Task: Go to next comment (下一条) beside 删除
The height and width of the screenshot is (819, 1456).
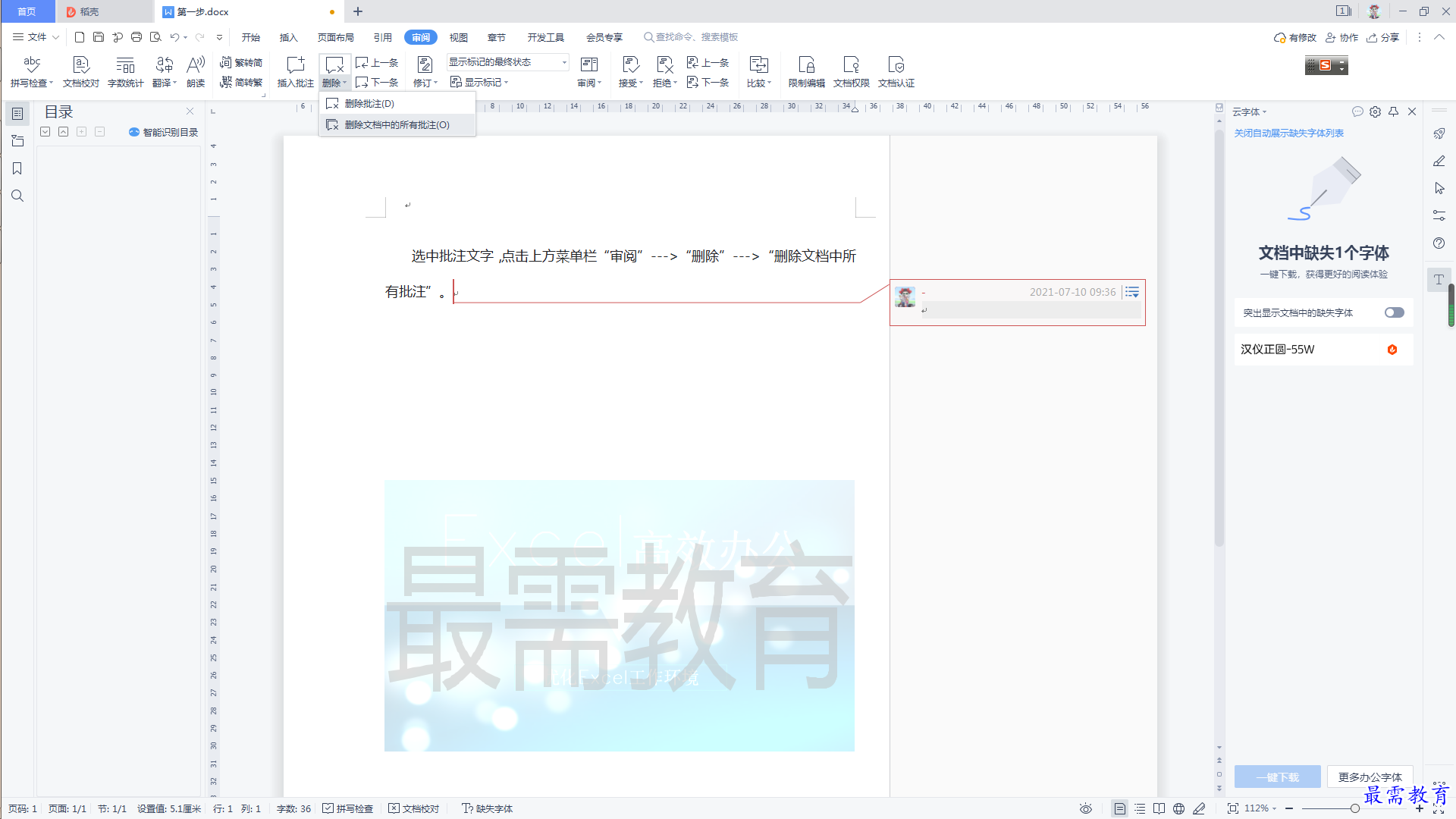Action: pos(377,82)
